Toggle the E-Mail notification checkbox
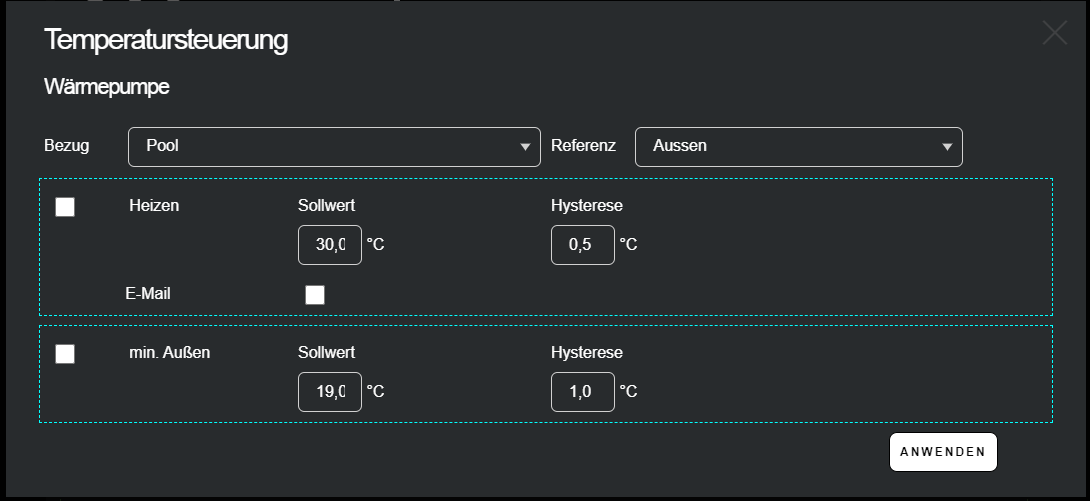 [x=315, y=294]
